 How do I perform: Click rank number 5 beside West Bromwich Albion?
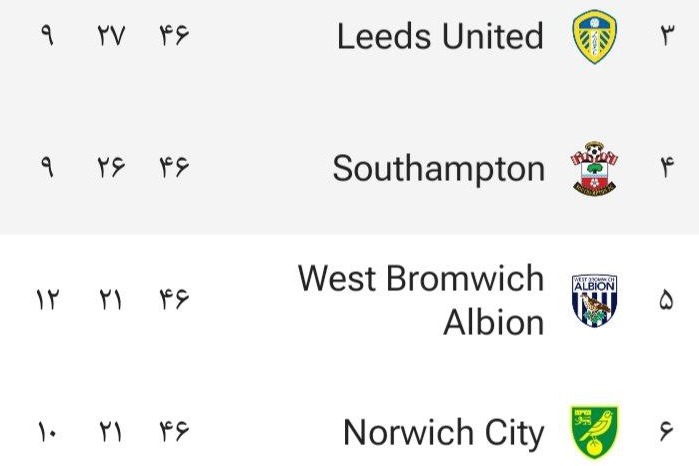coord(667,300)
